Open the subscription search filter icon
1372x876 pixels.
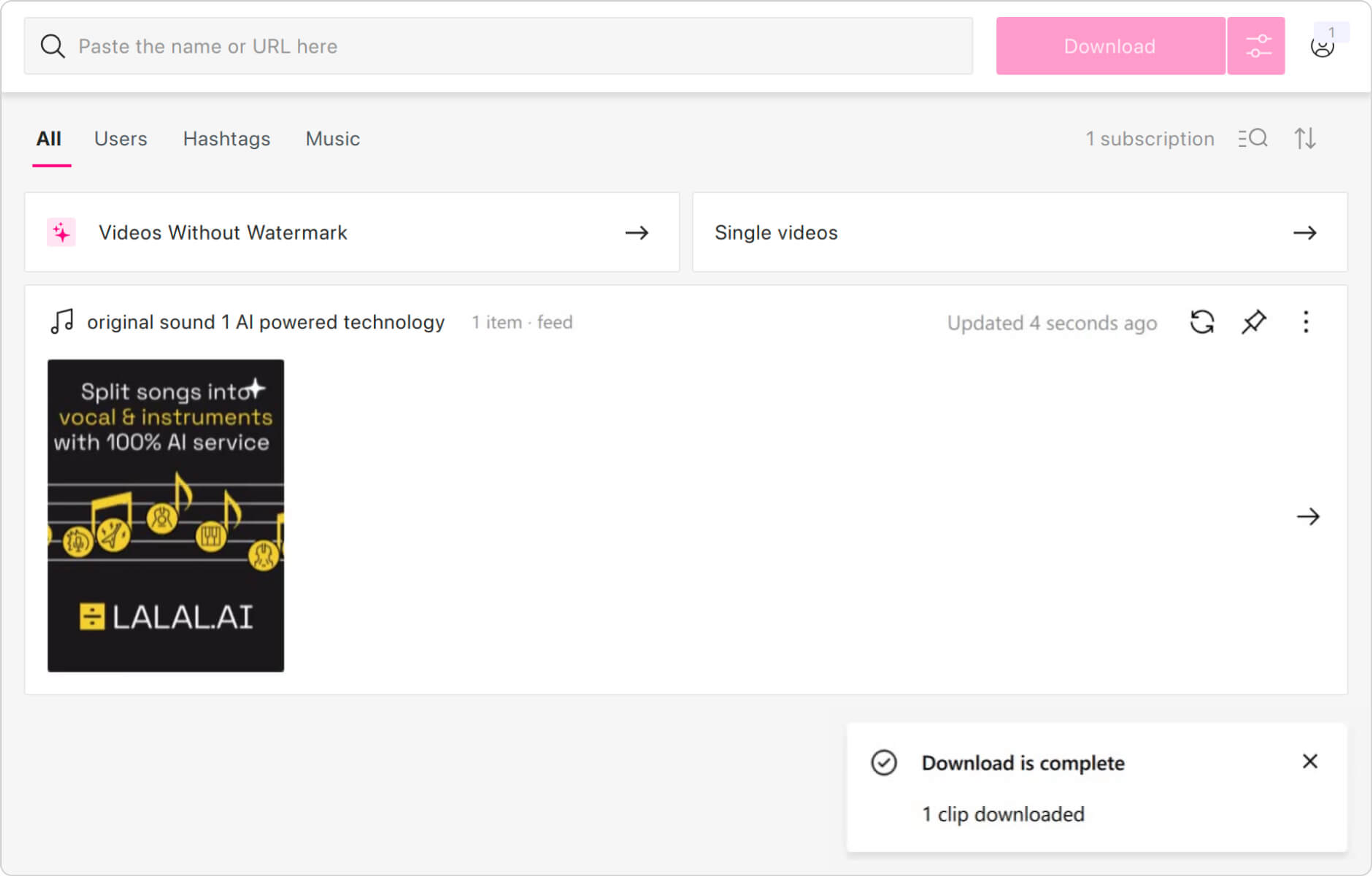(1252, 139)
